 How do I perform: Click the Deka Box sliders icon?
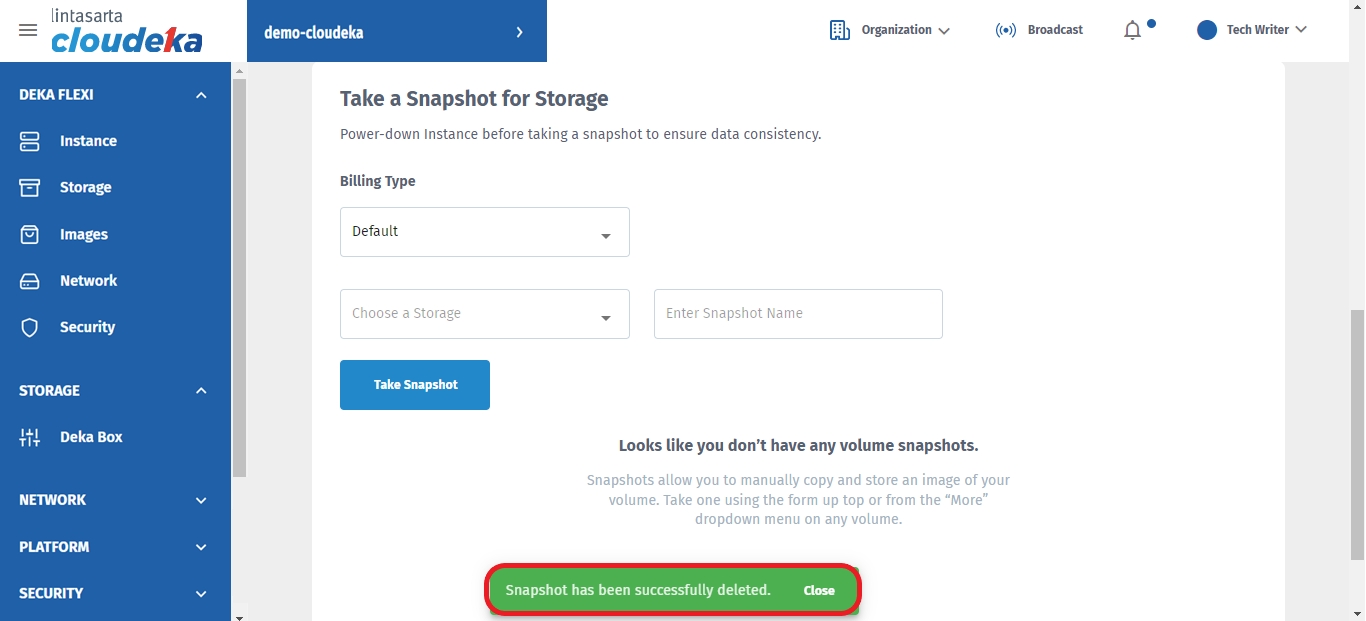tap(30, 437)
